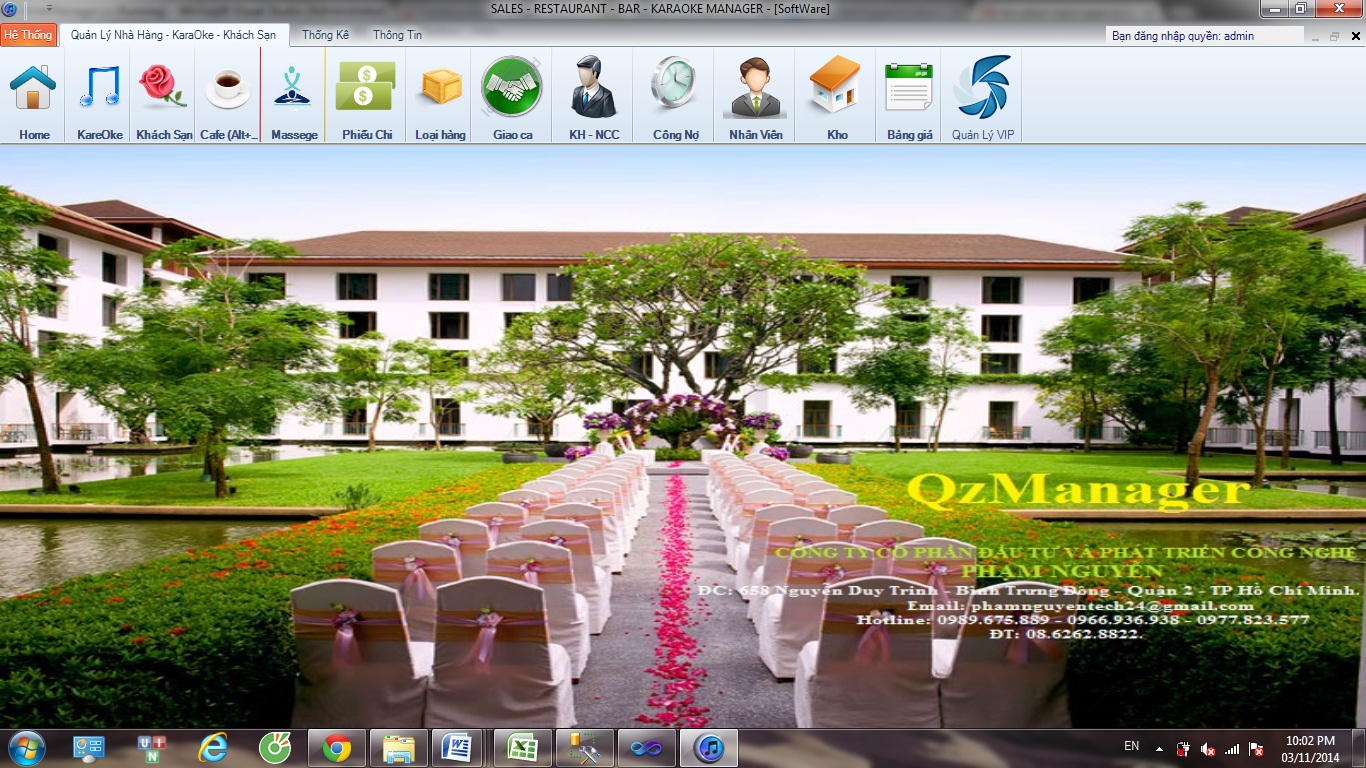Close the inner child window

[1355, 36]
